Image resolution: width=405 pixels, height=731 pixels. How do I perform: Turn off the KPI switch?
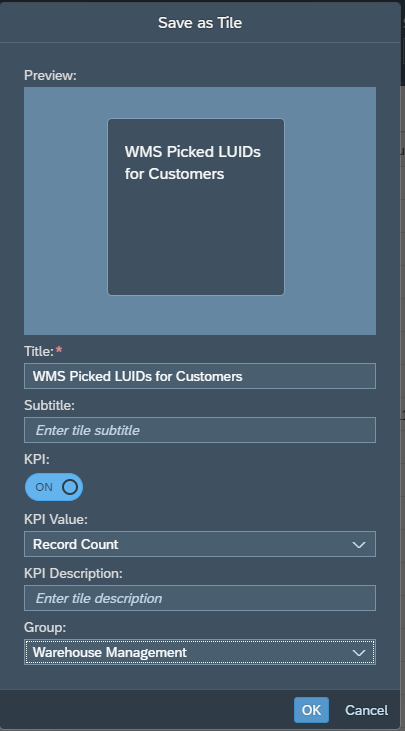[54, 487]
